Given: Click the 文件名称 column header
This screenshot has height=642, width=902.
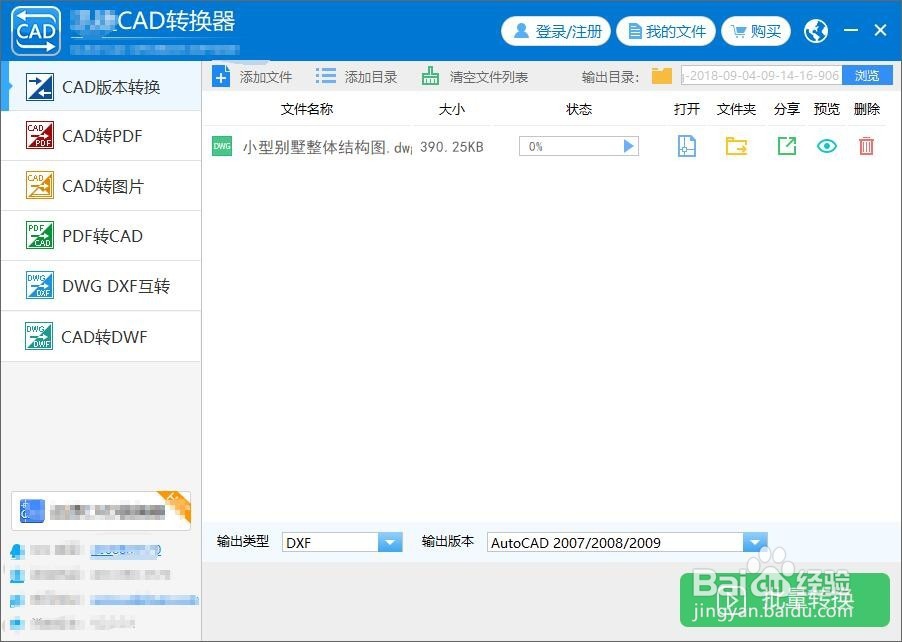Looking at the screenshot, I should tap(307, 109).
